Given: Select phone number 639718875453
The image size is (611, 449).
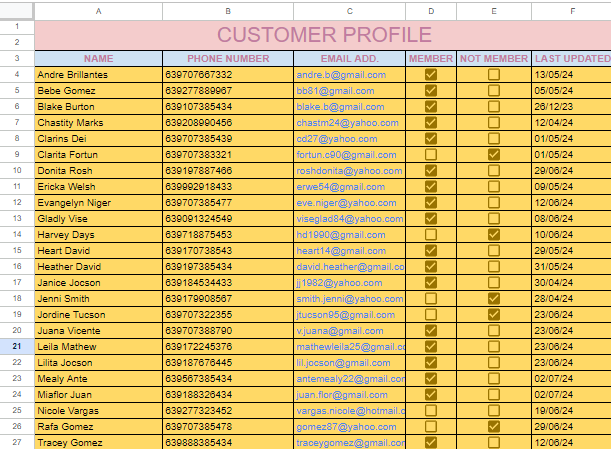Looking at the screenshot, I should click(228, 234).
